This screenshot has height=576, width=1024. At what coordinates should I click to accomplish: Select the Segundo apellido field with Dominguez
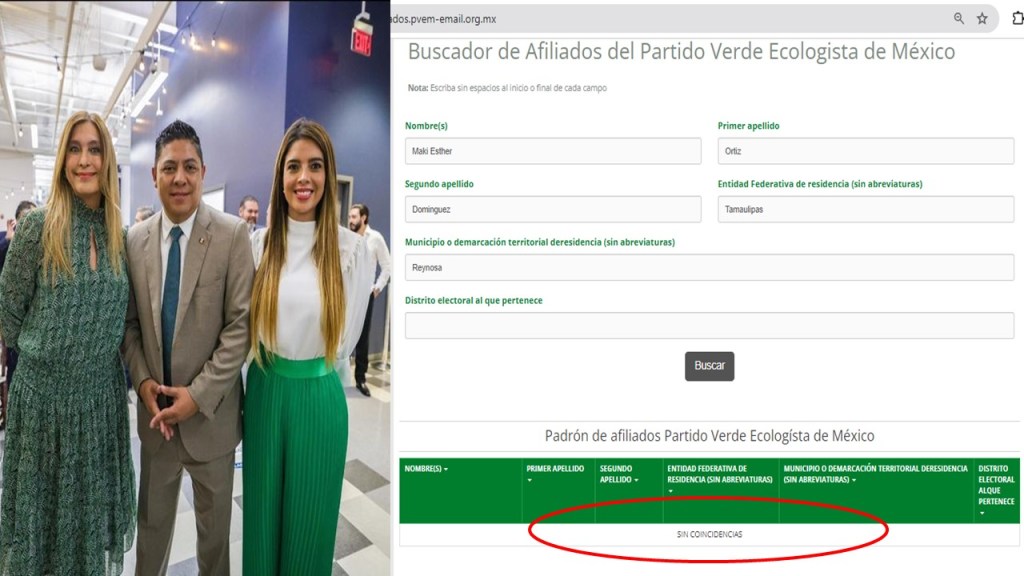(552, 209)
